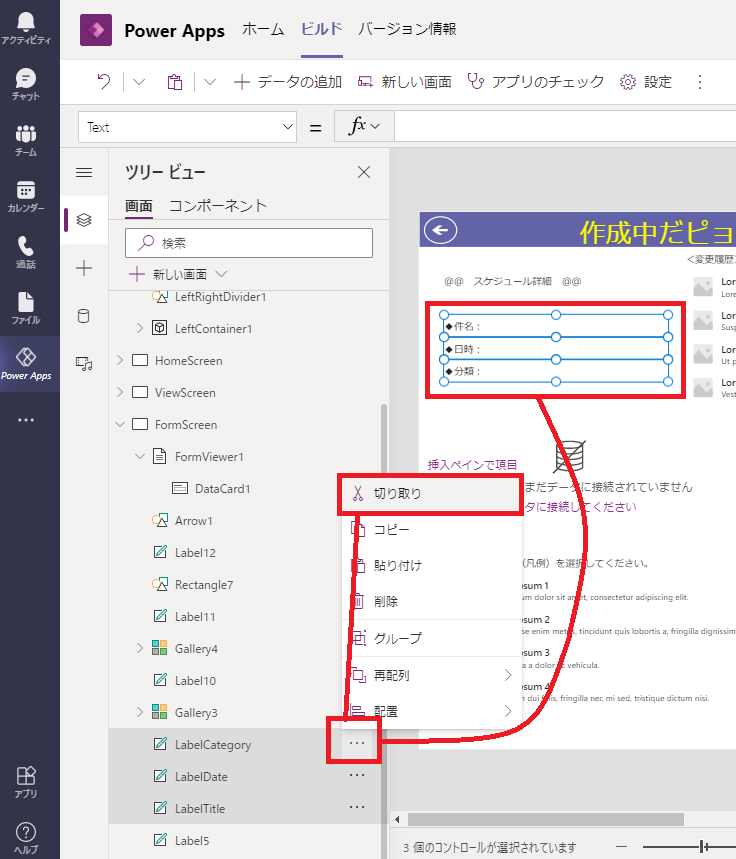
Task: Switch to the バージョン情報 tab
Action: click(x=407, y=29)
